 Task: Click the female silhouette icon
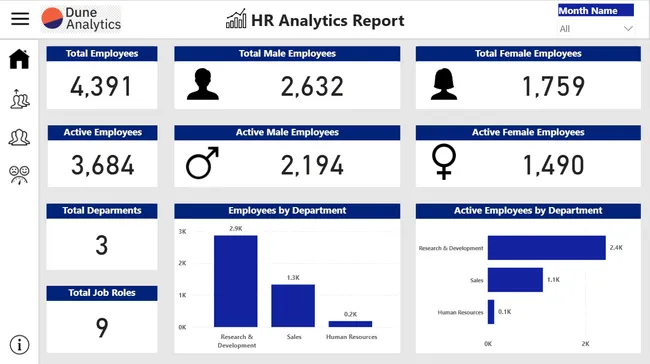point(444,85)
